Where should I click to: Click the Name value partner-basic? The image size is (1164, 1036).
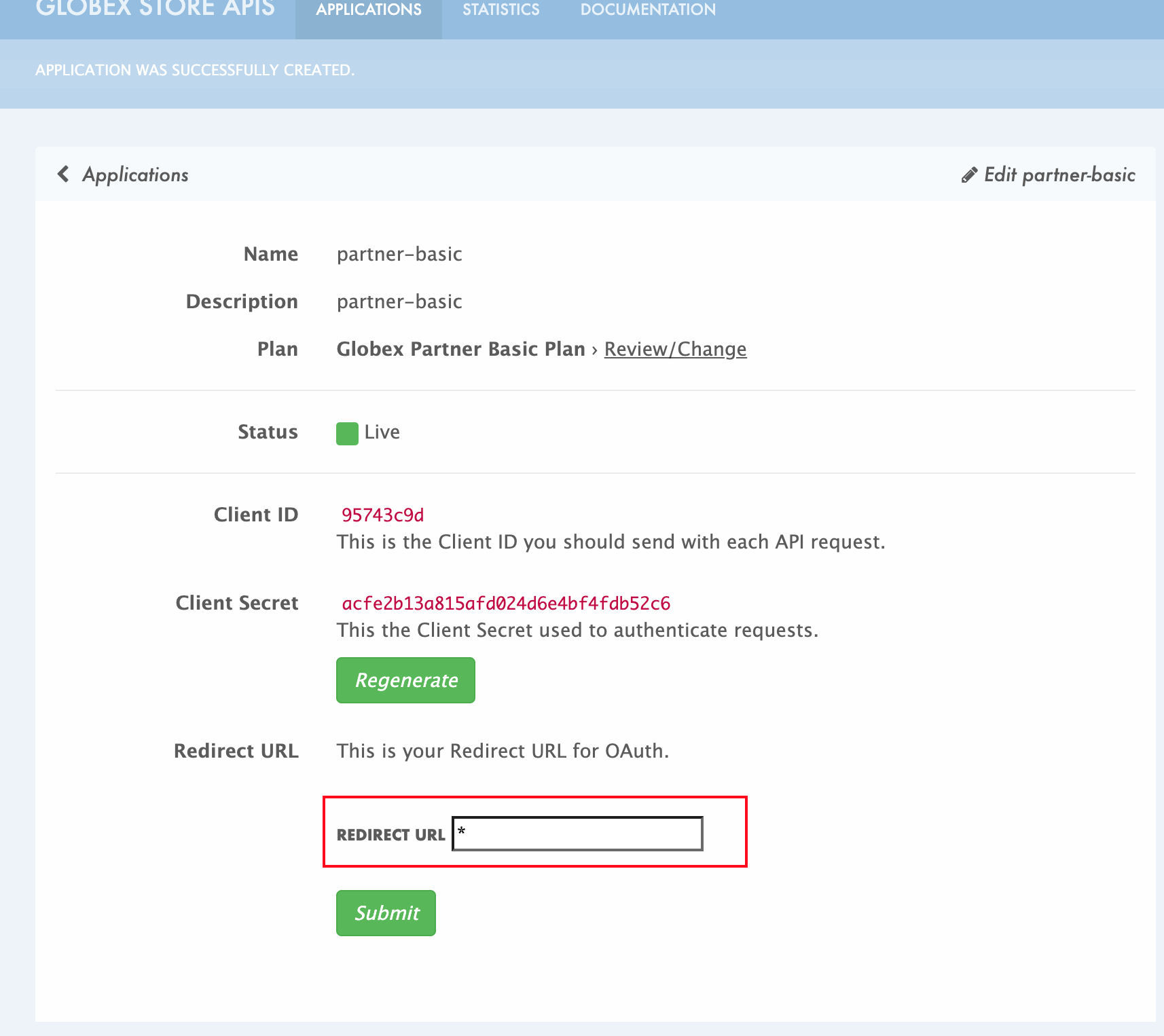399,254
